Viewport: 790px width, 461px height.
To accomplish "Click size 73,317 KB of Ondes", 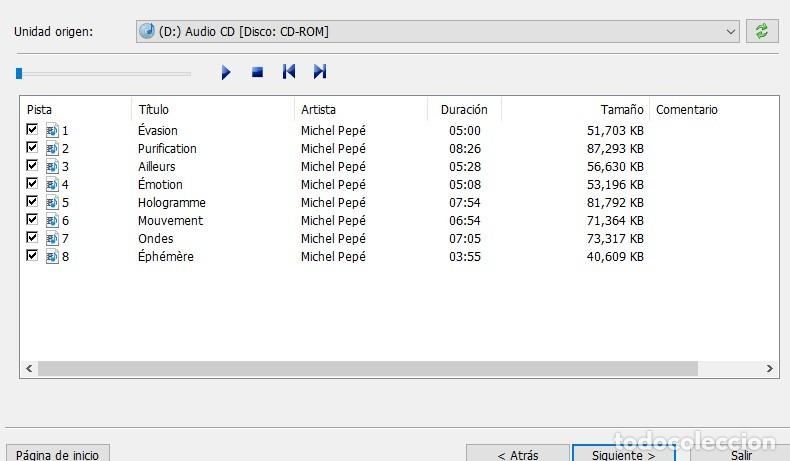I will click(x=615, y=239).
